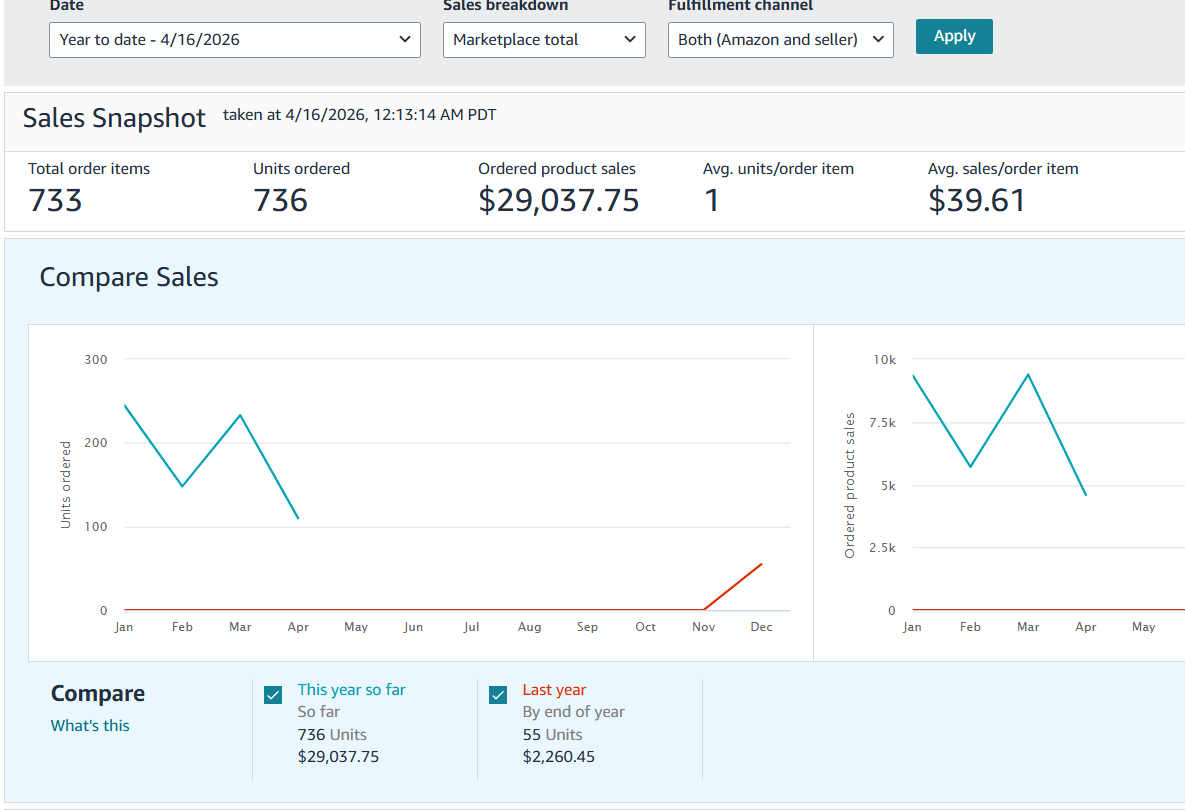The width and height of the screenshot is (1185, 810).
Task: Click the teal This year so far label
Action: click(x=351, y=690)
